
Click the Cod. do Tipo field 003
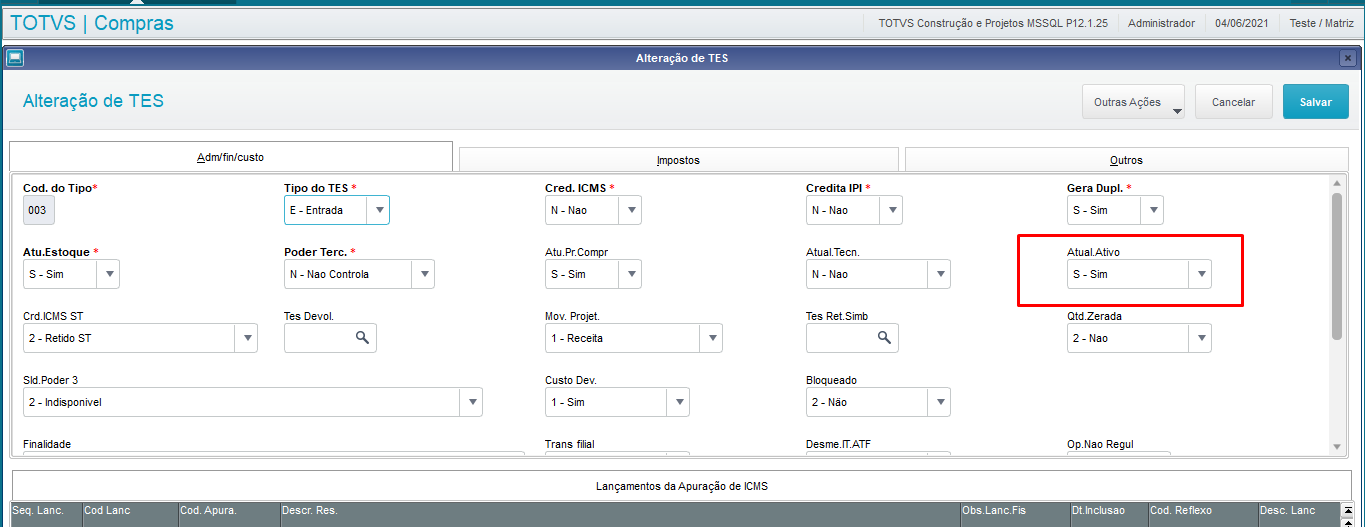[x=39, y=210]
